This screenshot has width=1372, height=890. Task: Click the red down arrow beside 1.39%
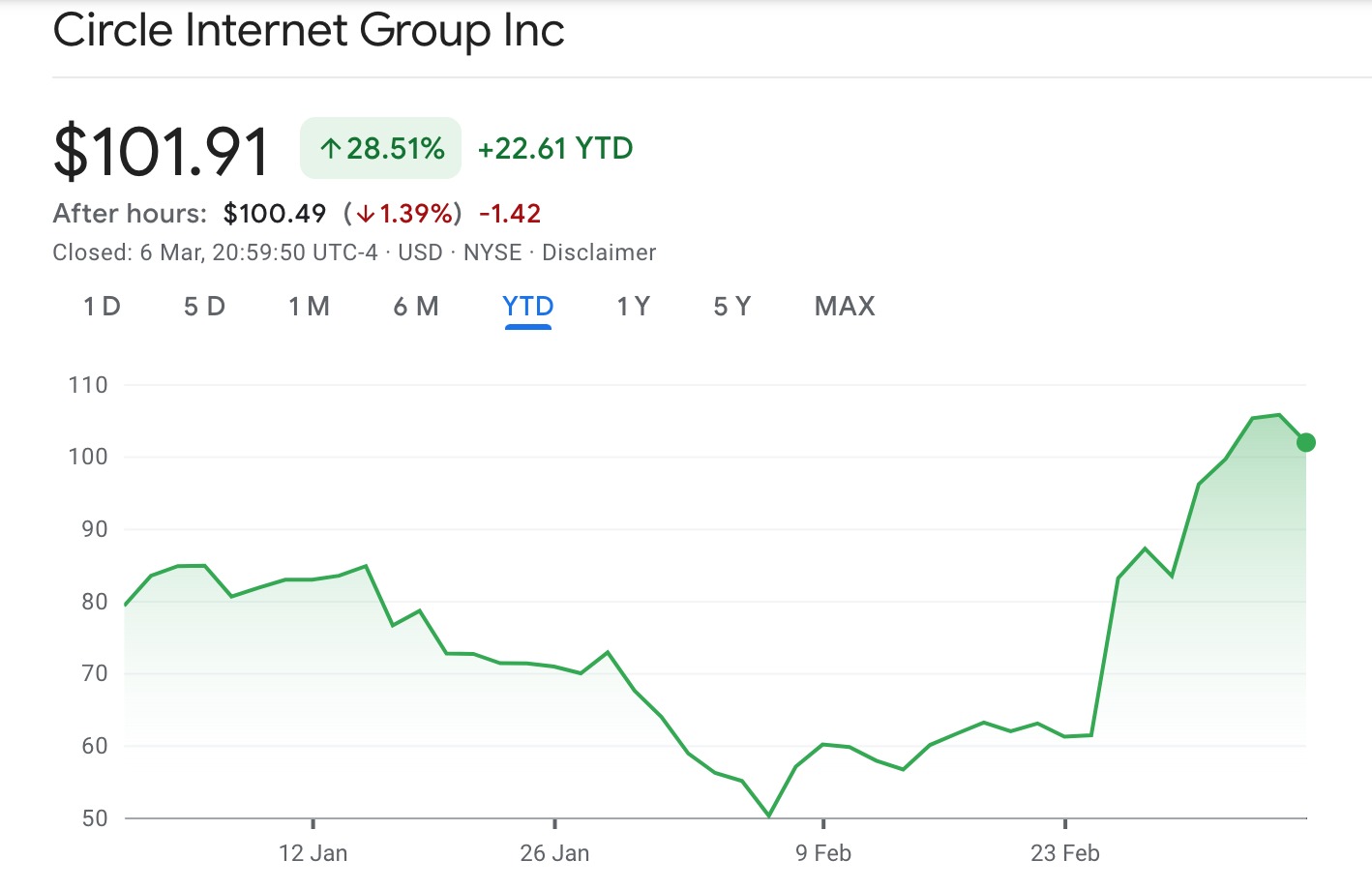[365, 214]
